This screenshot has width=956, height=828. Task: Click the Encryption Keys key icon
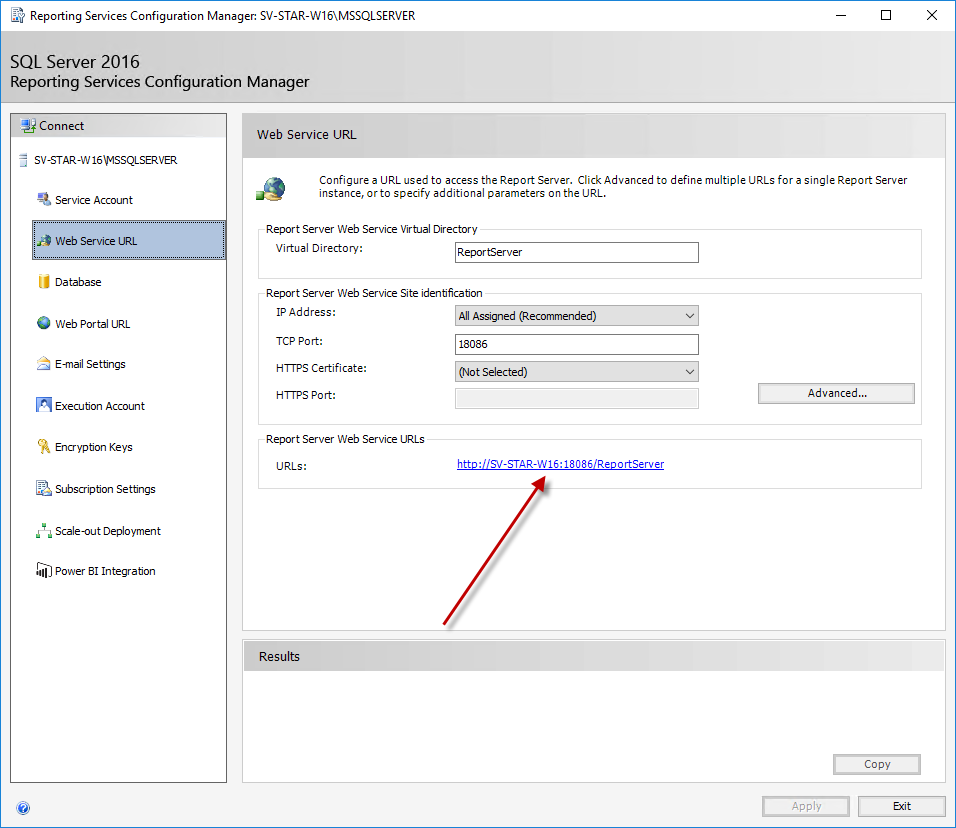coord(44,447)
